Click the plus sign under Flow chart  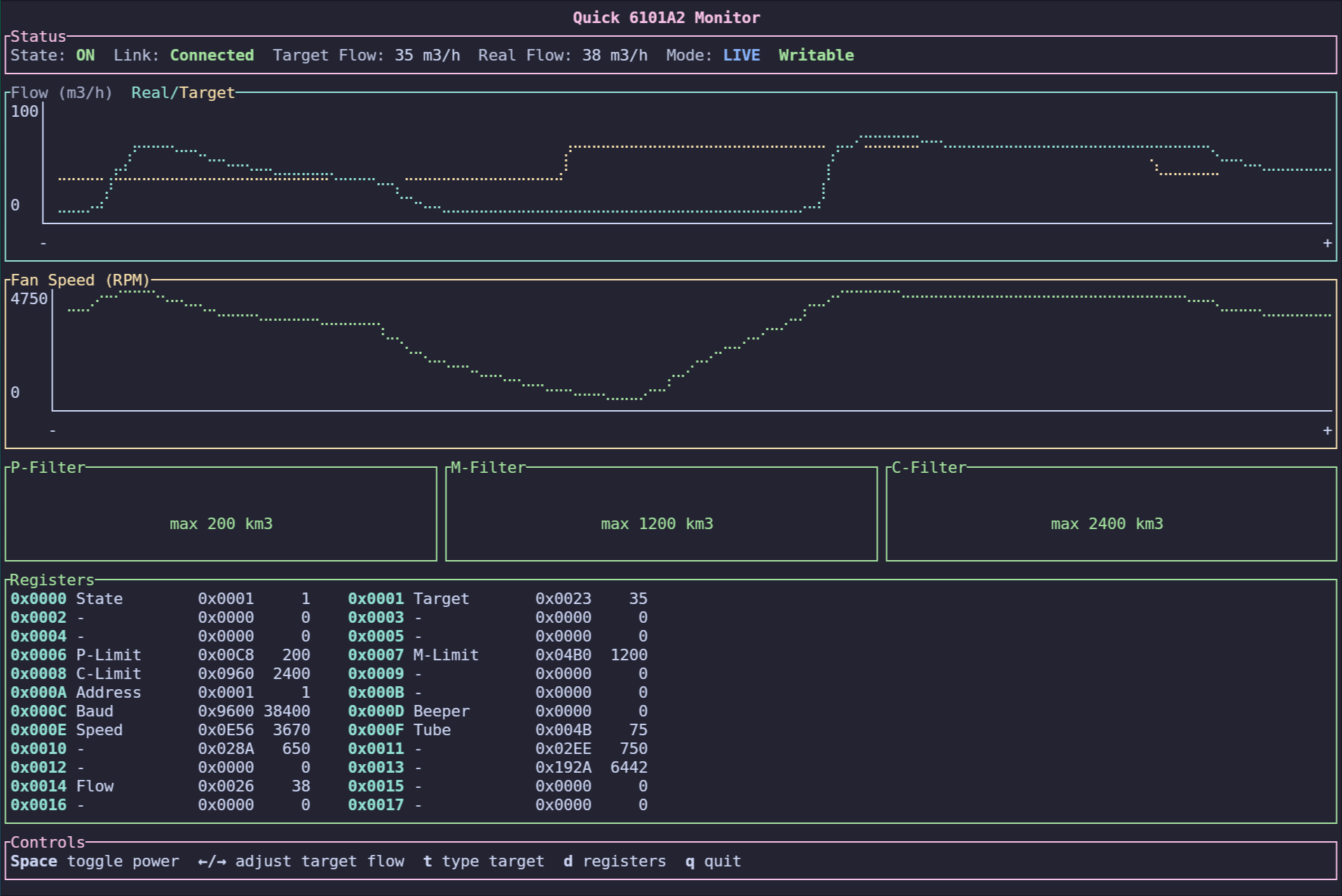tap(1327, 244)
